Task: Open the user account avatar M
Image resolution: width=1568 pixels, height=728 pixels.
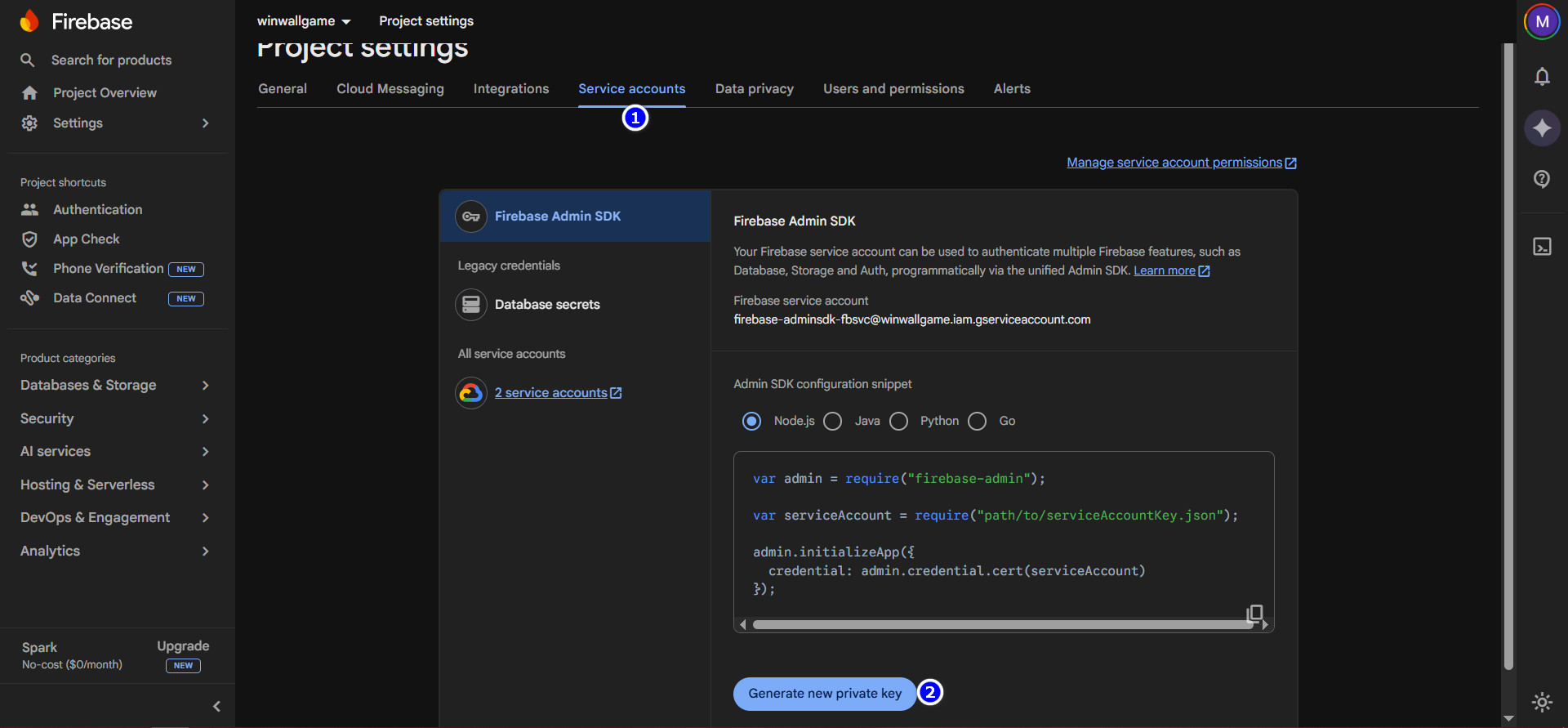Action: (x=1542, y=21)
